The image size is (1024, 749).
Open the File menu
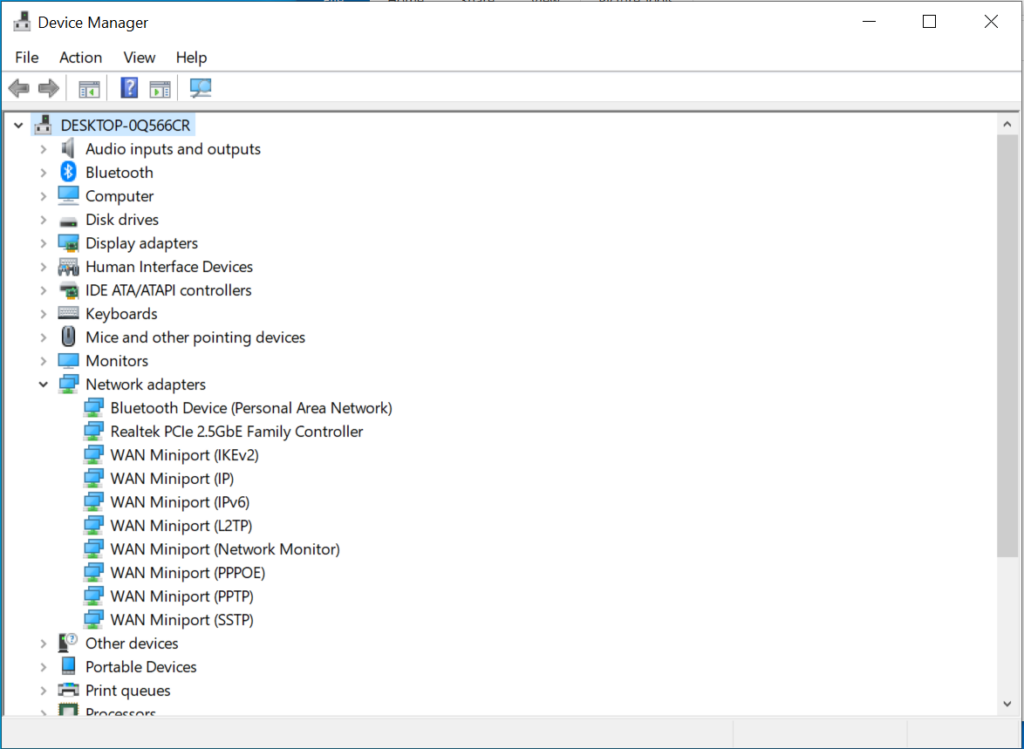pos(26,57)
